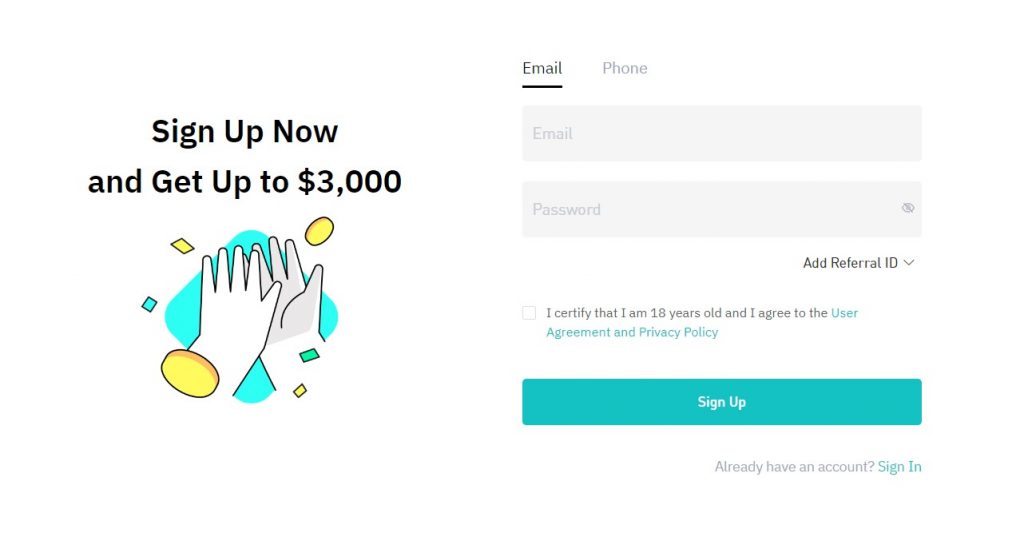Tick the 18 years old certification checkbox
Screen dimensions: 1024x537
coord(529,313)
